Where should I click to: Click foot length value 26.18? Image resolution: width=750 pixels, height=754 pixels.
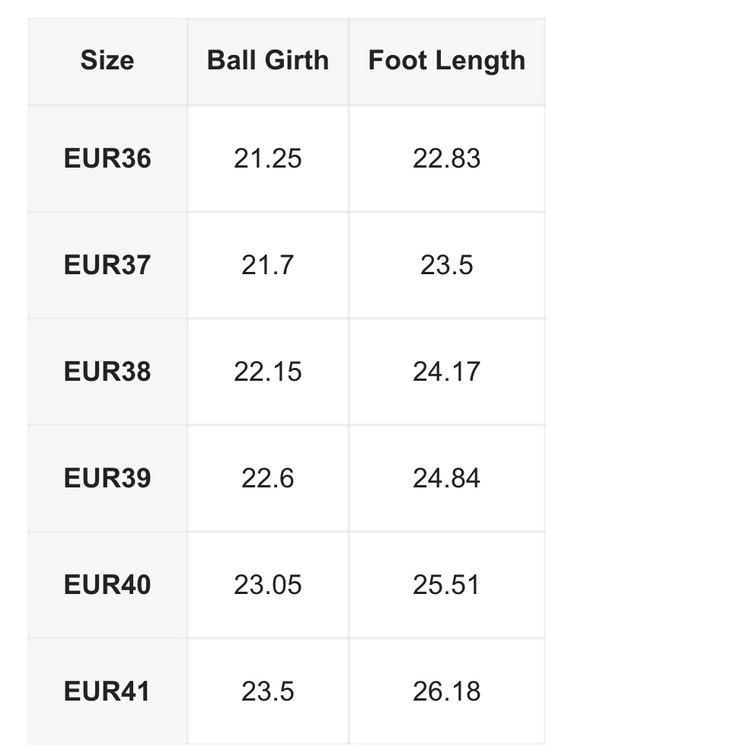(x=446, y=692)
